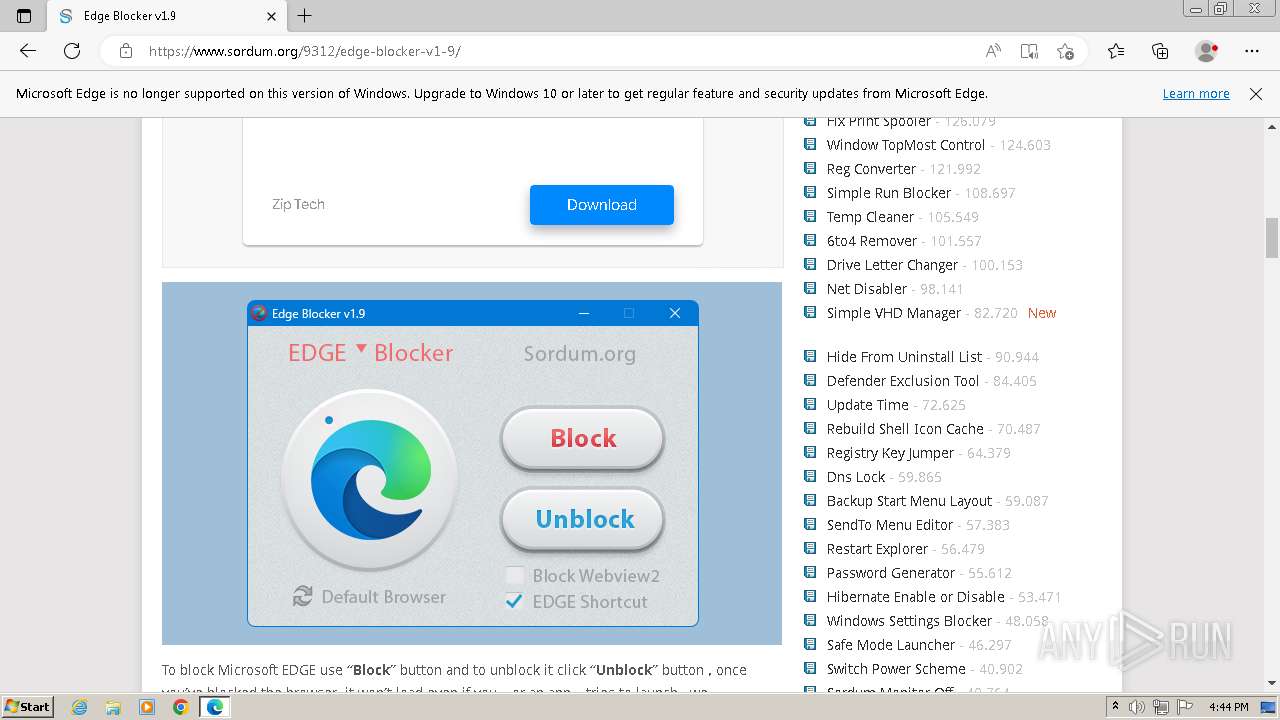Viewport: 1280px width, 720px height.
Task: View site information lock icon
Action: [126, 51]
